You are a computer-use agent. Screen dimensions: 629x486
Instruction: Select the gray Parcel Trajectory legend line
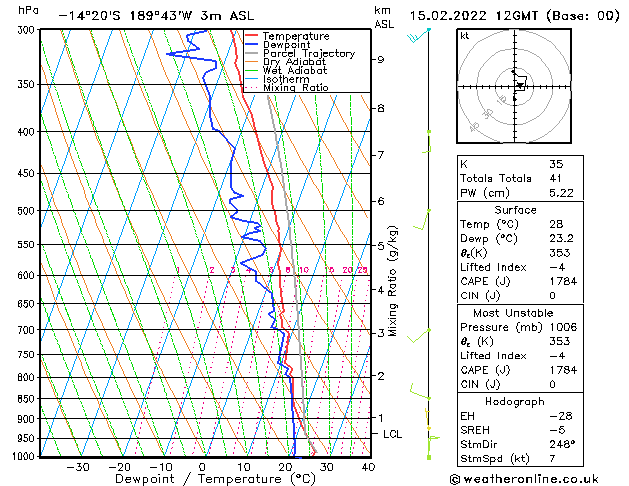(x=252, y=53)
